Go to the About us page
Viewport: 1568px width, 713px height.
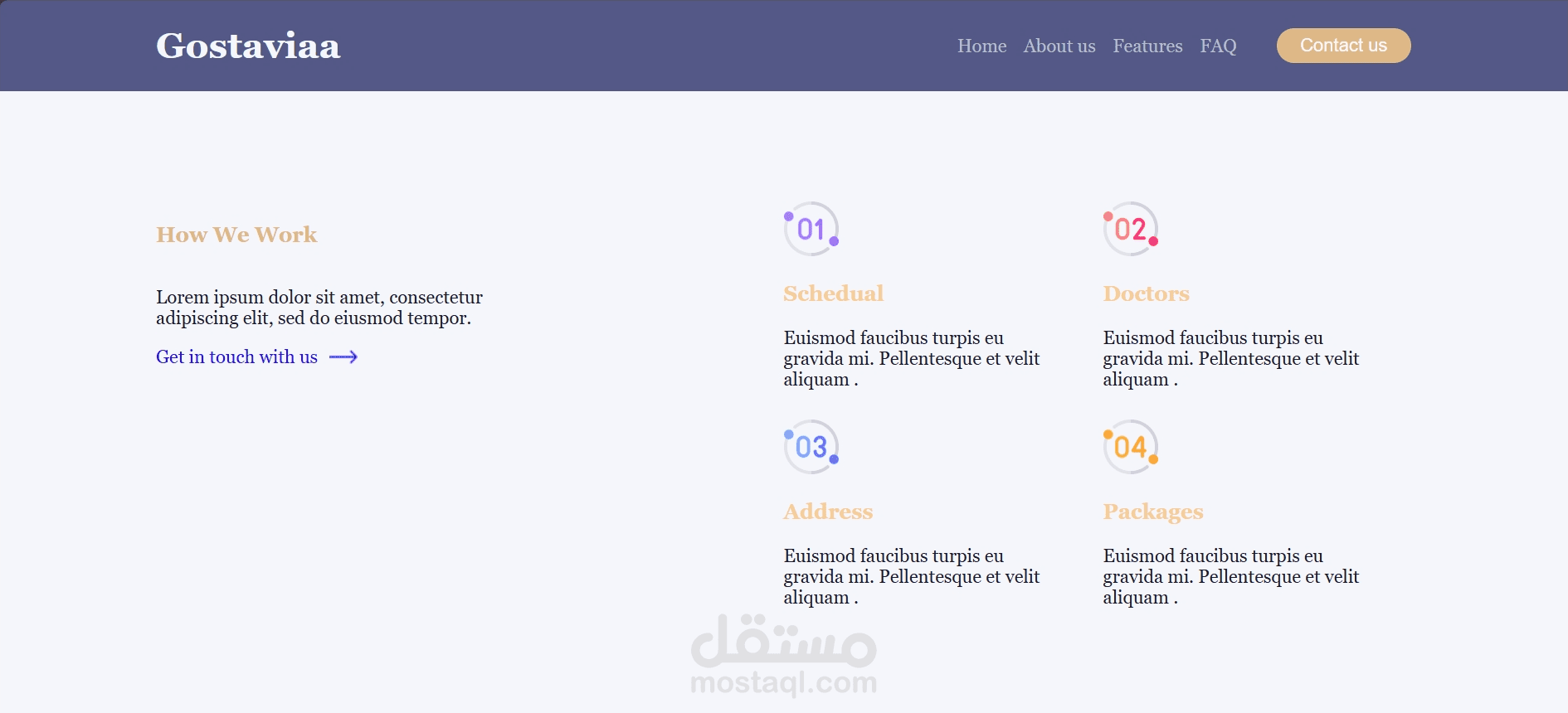[x=1059, y=46]
